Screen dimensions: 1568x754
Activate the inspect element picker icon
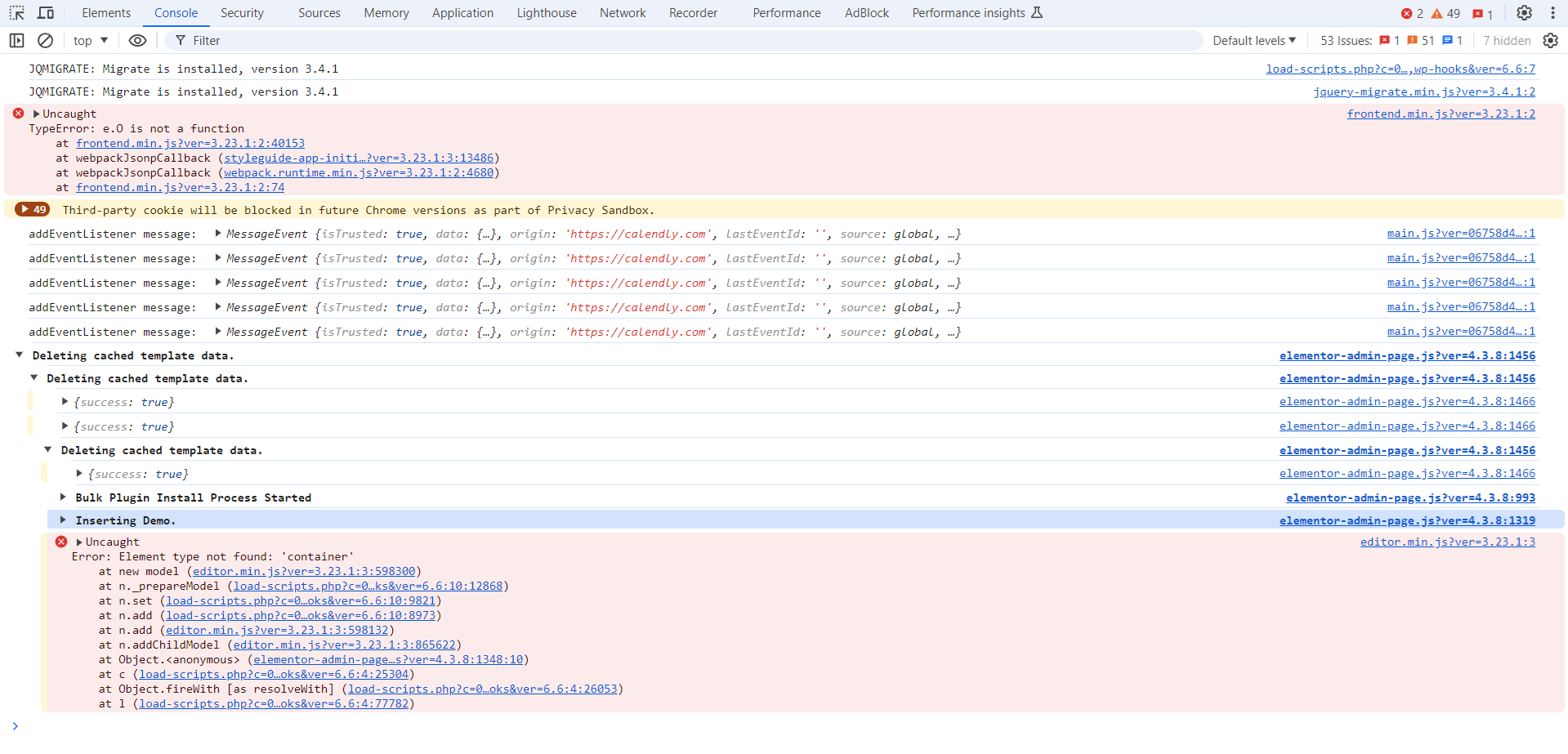[x=17, y=13]
